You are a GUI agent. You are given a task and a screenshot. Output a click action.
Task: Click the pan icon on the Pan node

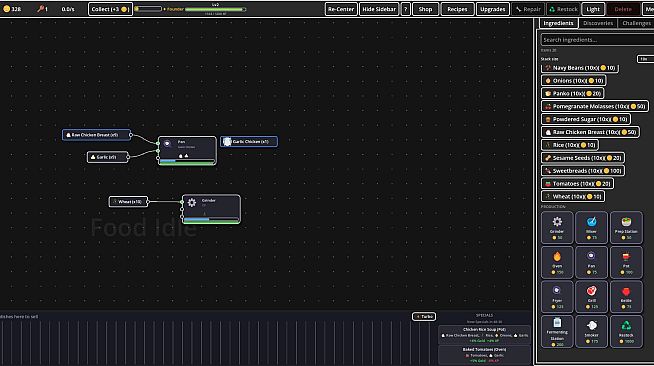[167, 143]
